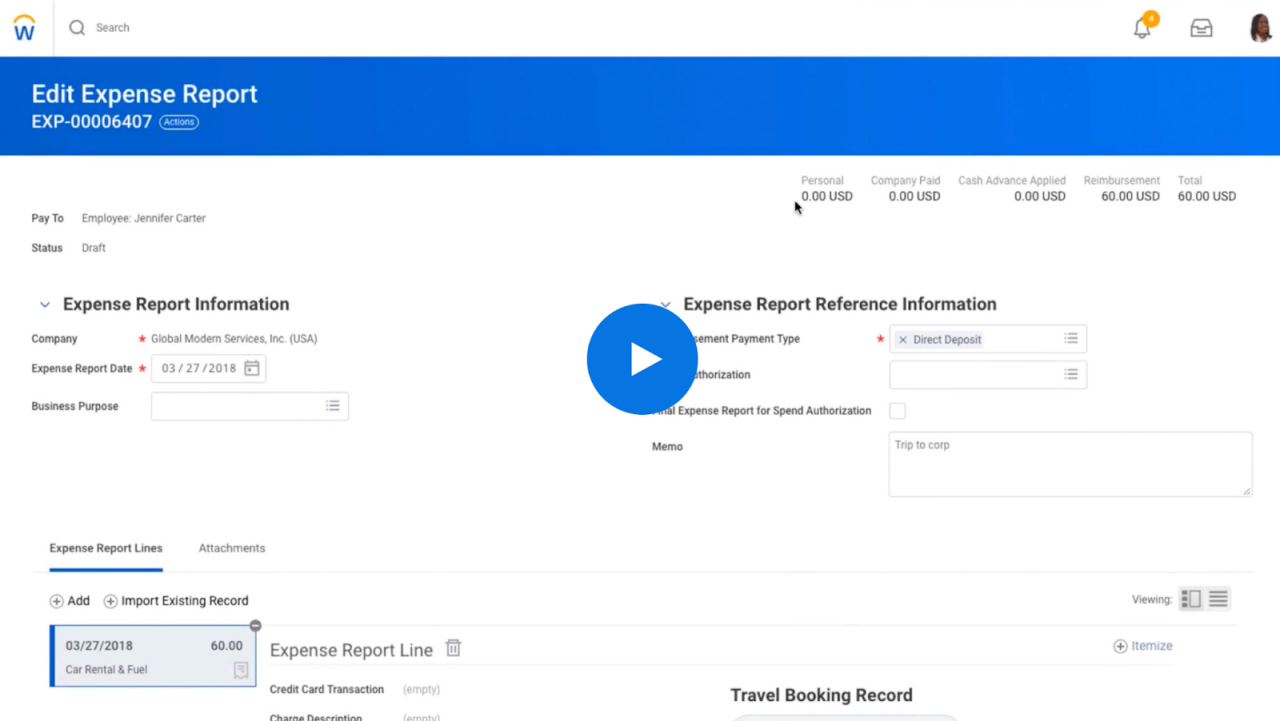Click receipt icon on Car Rental line
The width and height of the screenshot is (1280, 721).
pyautogui.click(x=241, y=671)
